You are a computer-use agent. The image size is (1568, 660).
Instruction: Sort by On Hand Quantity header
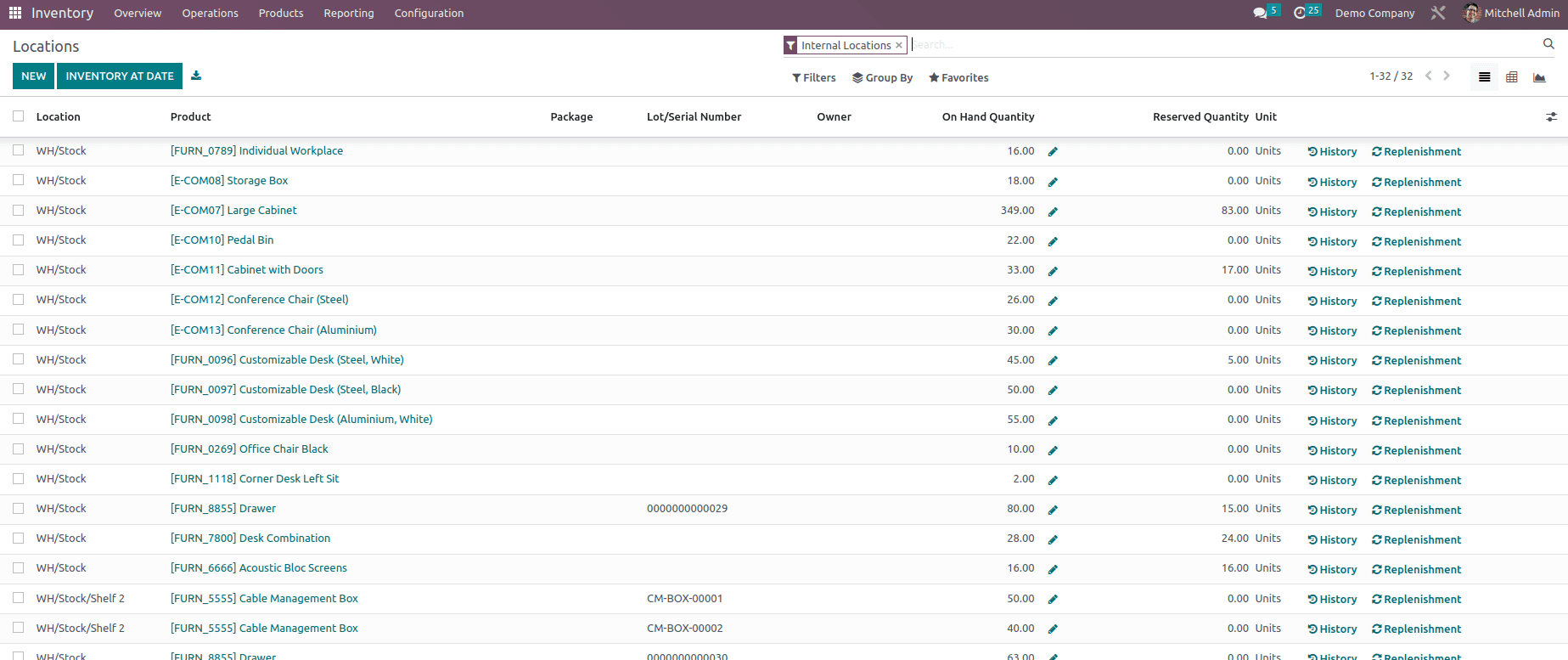click(x=988, y=116)
